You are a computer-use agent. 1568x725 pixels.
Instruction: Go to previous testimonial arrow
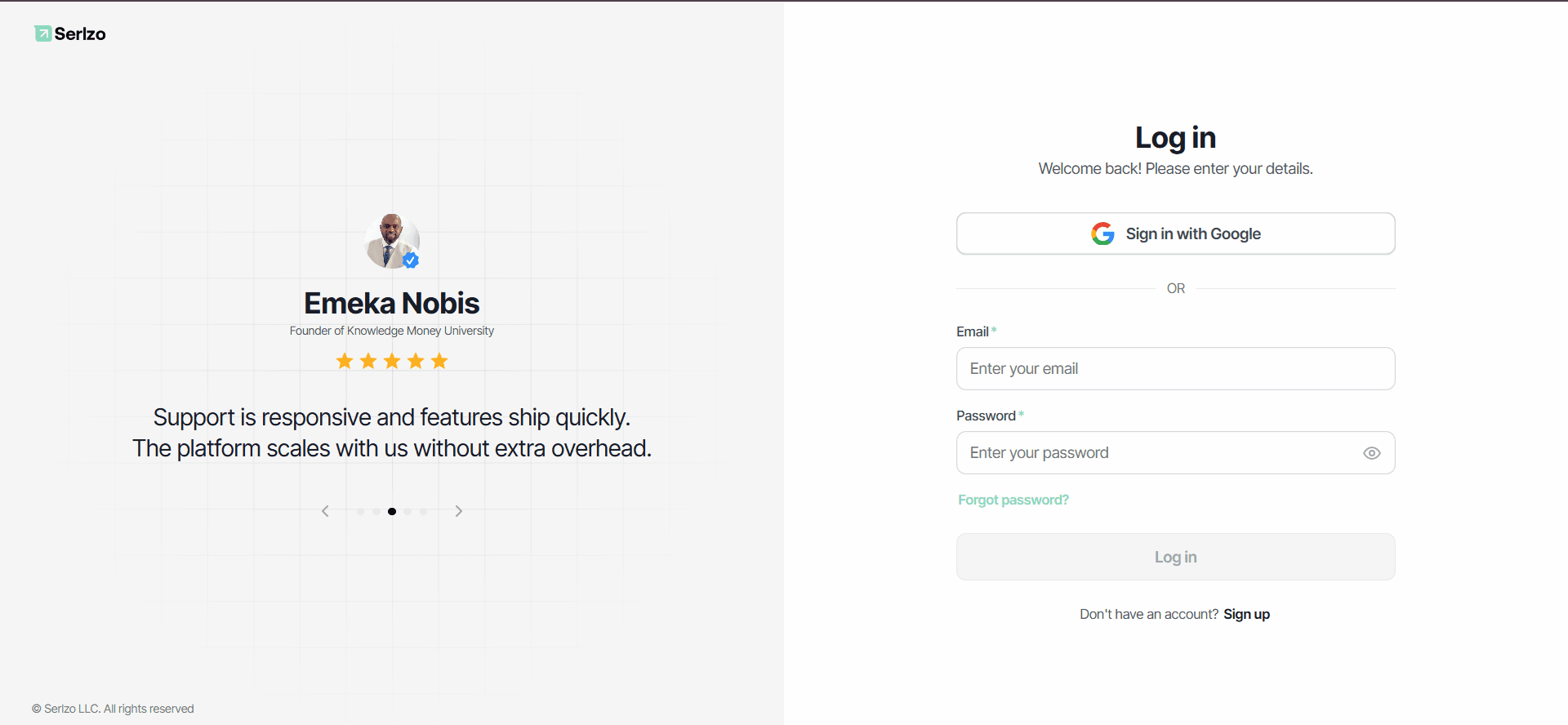(x=325, y=511)
